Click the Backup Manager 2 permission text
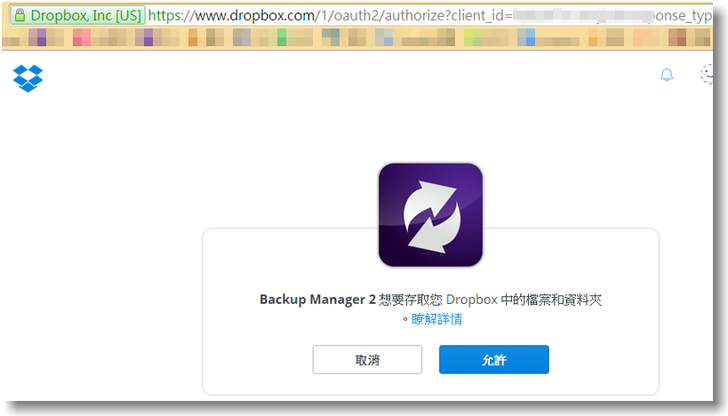728x416 pixels. [x=430, y=299]
